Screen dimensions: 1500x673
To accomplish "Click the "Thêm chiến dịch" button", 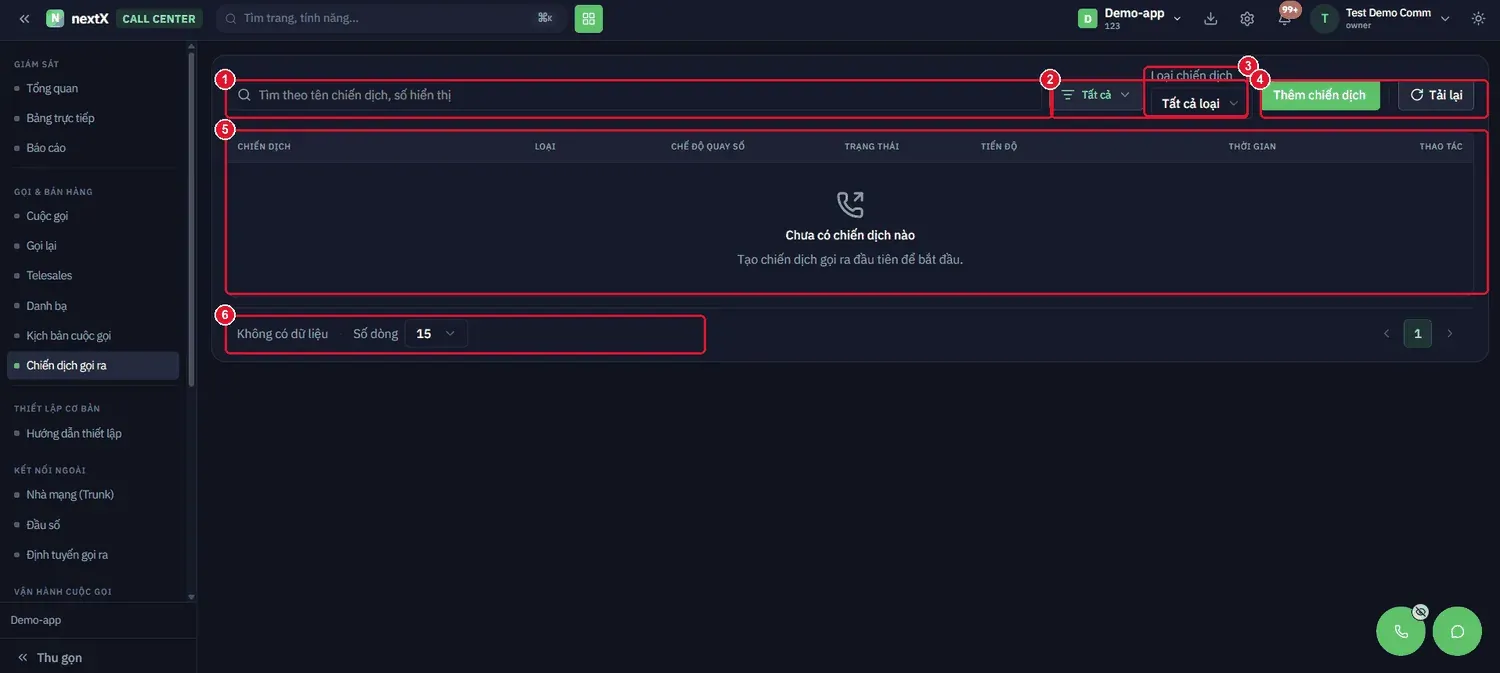I will (1320, 95).
